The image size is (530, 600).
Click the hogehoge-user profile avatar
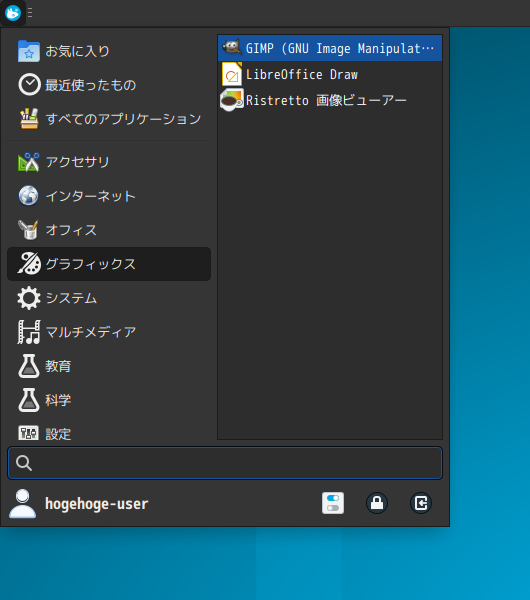23,504
